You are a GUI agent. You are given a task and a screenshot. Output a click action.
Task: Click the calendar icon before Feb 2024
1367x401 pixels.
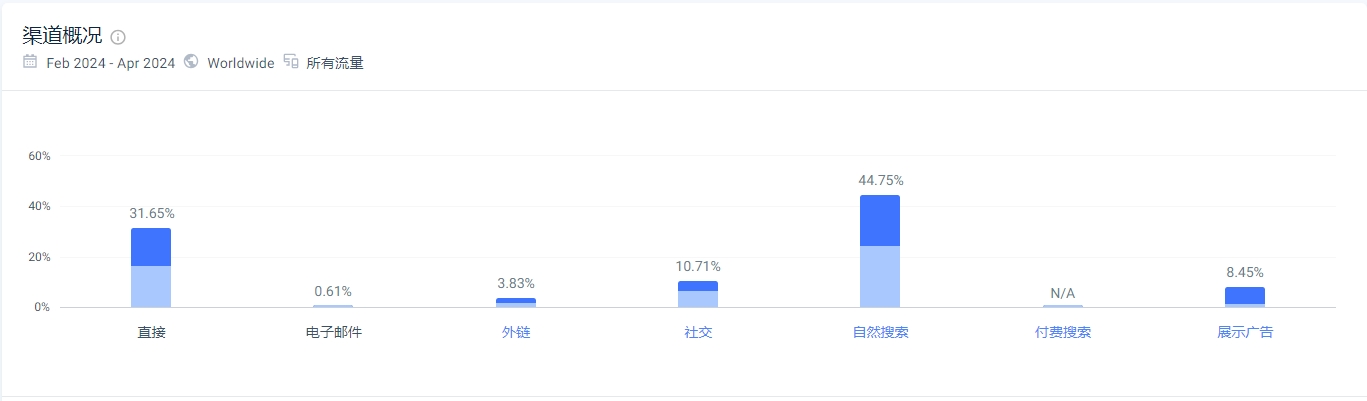30,62
